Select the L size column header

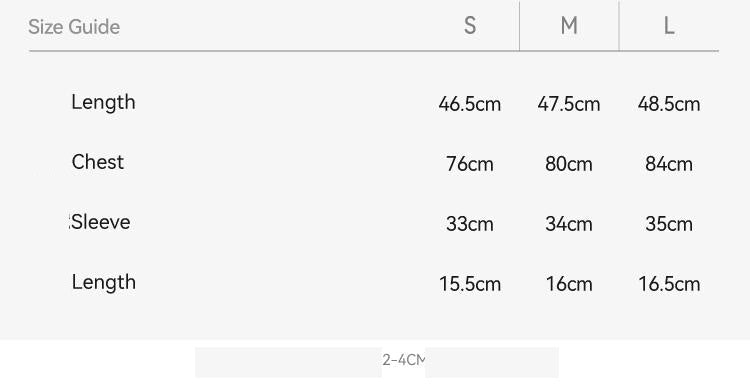[669, 25]
